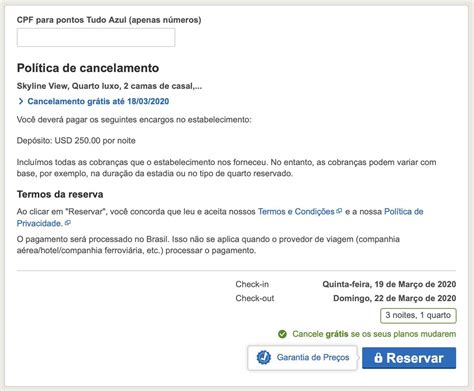
Task: Click the padlock icon on Reservar
Action: (378, 358)
